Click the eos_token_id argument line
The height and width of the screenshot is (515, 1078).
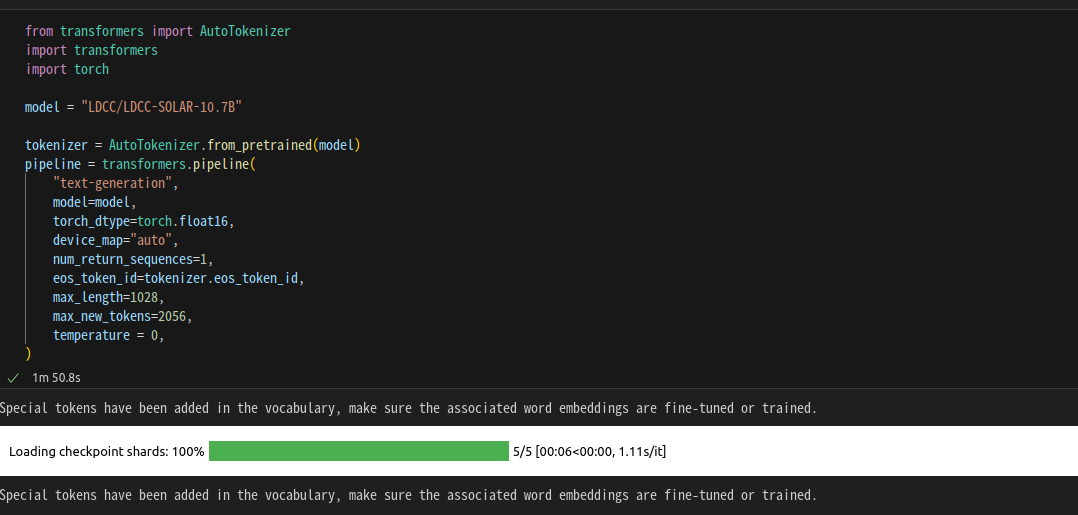177,278
